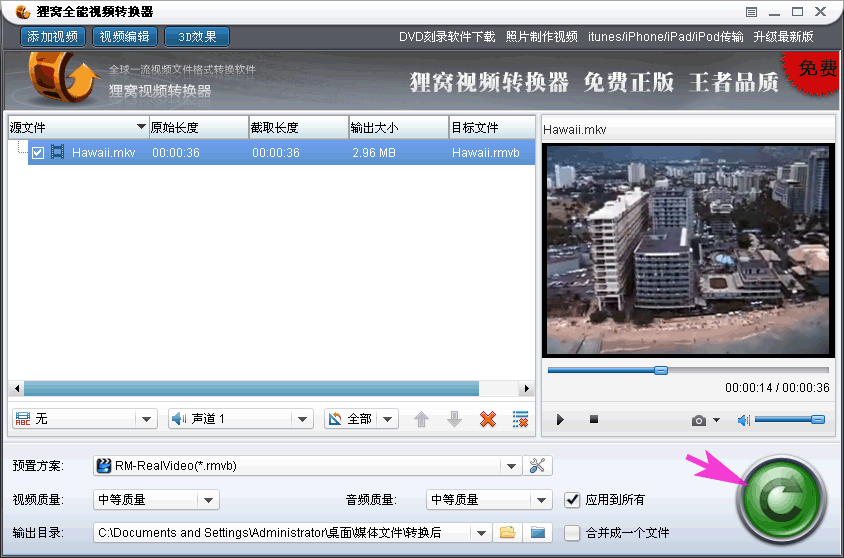Open the preset settings wrench icon
Screen dimensions: 844x558
point(537,465)
